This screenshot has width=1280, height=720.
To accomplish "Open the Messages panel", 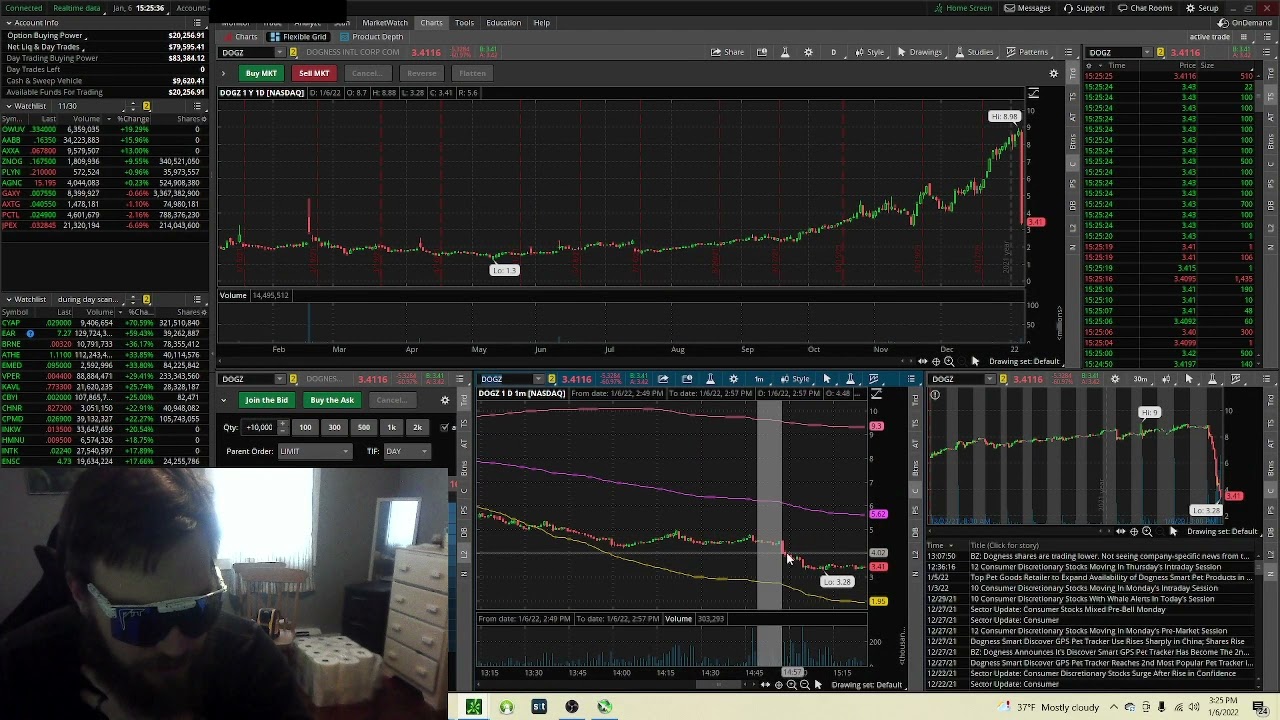I will [x=1027, y=8].
